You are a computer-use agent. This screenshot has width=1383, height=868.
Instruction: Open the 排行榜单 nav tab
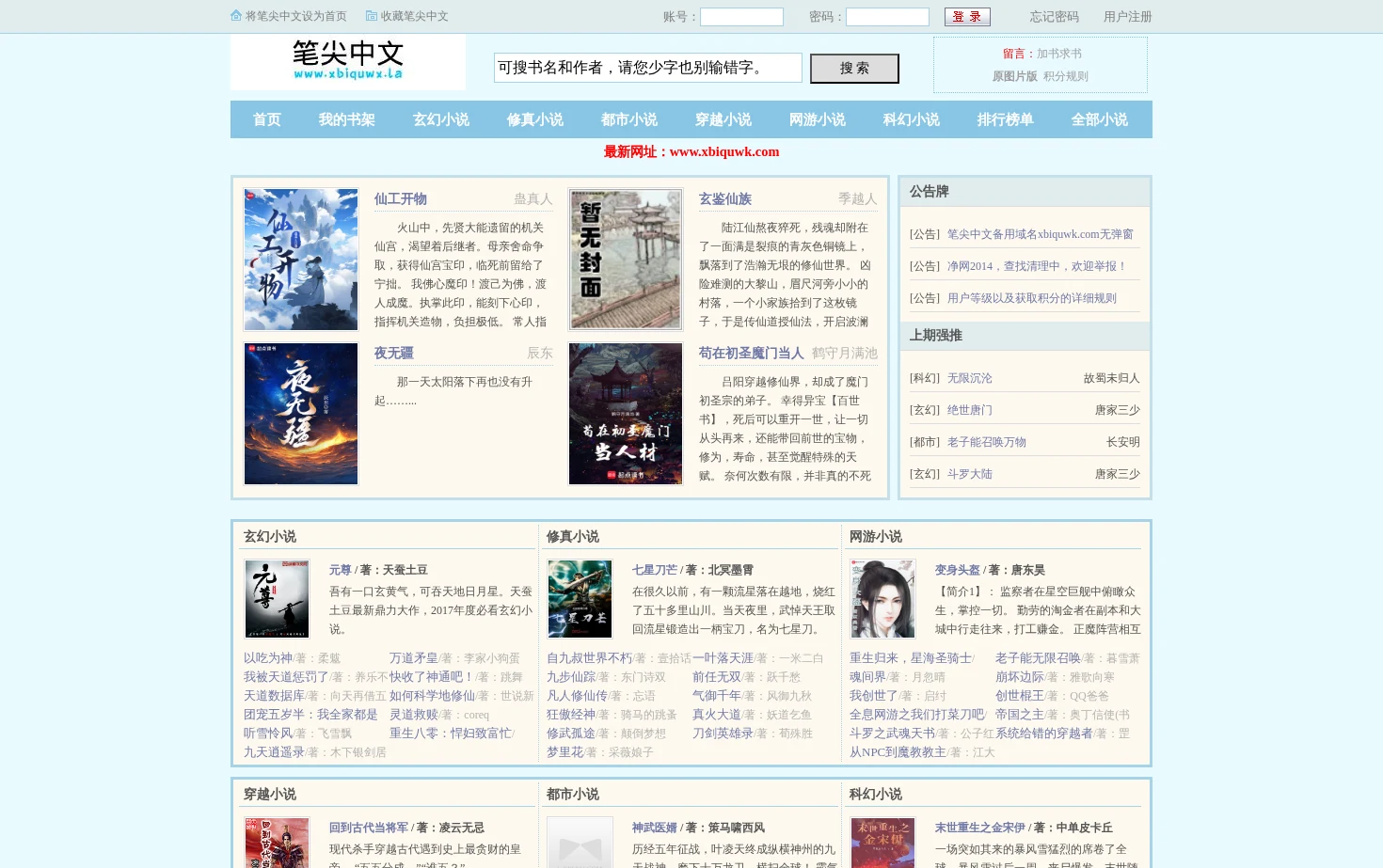pos(1006,119)
